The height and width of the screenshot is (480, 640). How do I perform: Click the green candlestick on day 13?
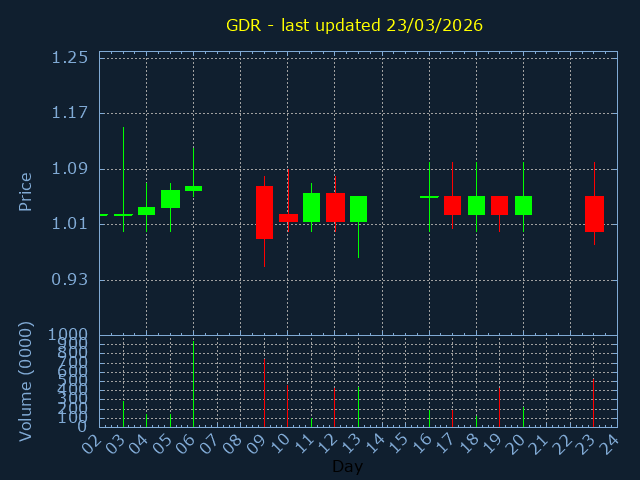[358, 208]
